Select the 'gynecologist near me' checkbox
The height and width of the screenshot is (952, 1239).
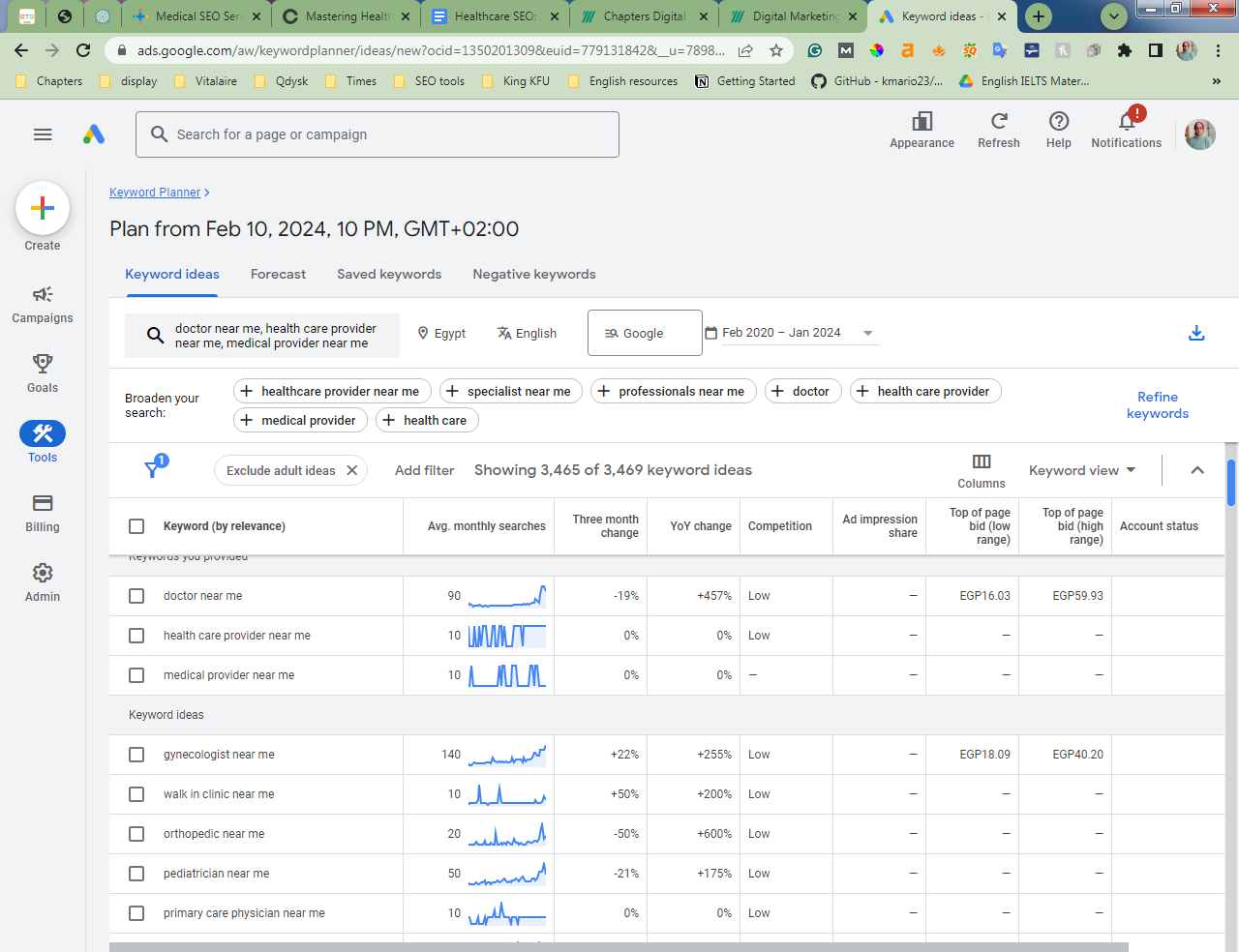pos(136,755)
